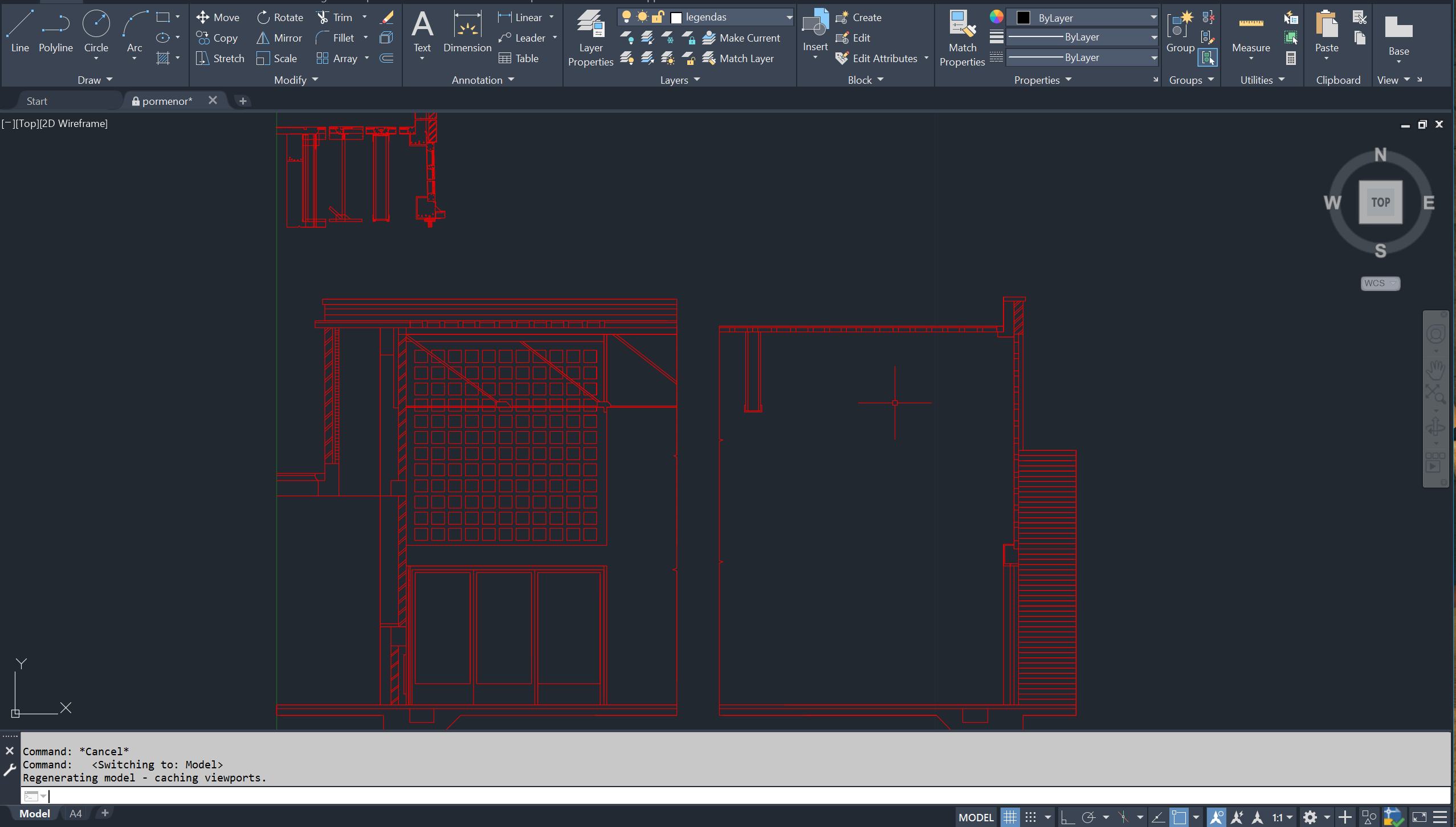
Task: Toggle object snap tracking in status bar
Action: [x=1158, y=817]
